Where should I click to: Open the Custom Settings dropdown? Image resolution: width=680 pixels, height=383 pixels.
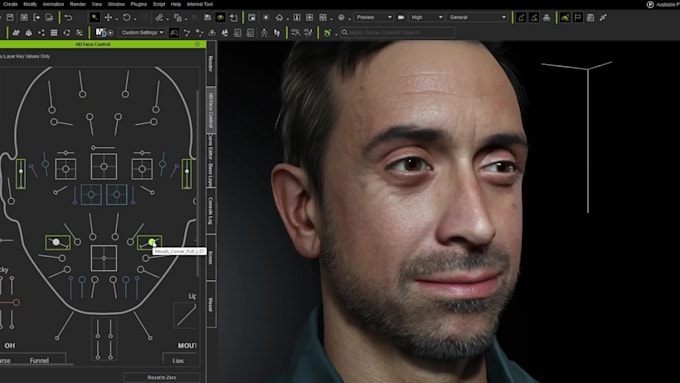point(142,33)
